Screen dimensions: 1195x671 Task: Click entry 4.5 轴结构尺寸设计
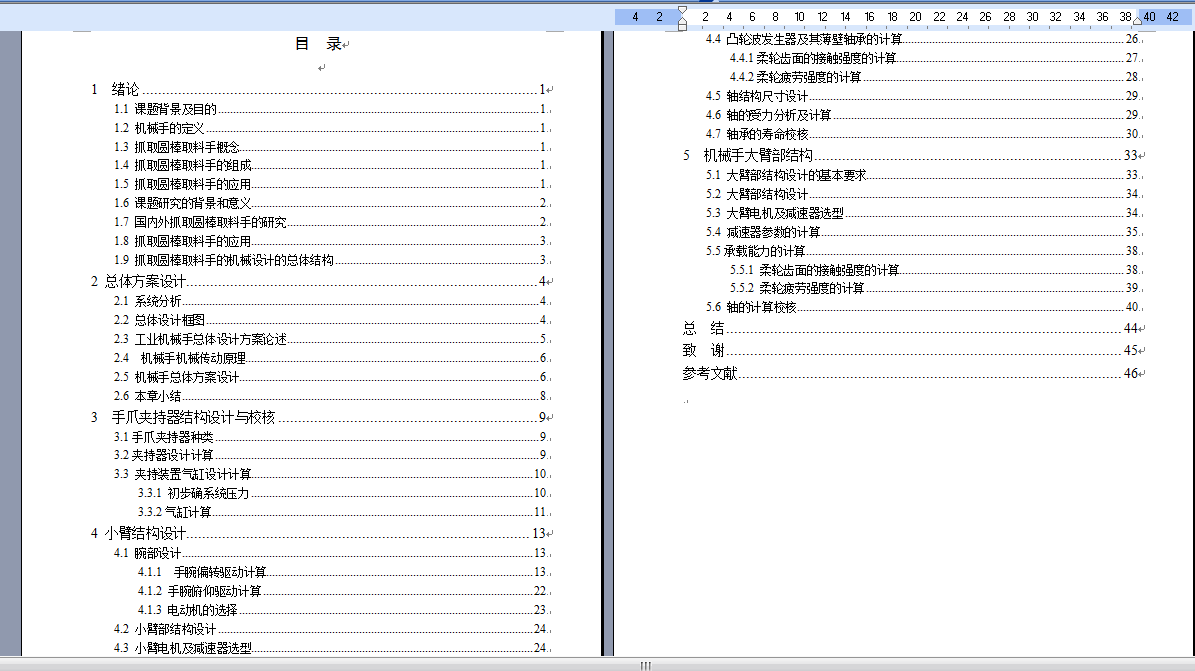tap(923, 96)
